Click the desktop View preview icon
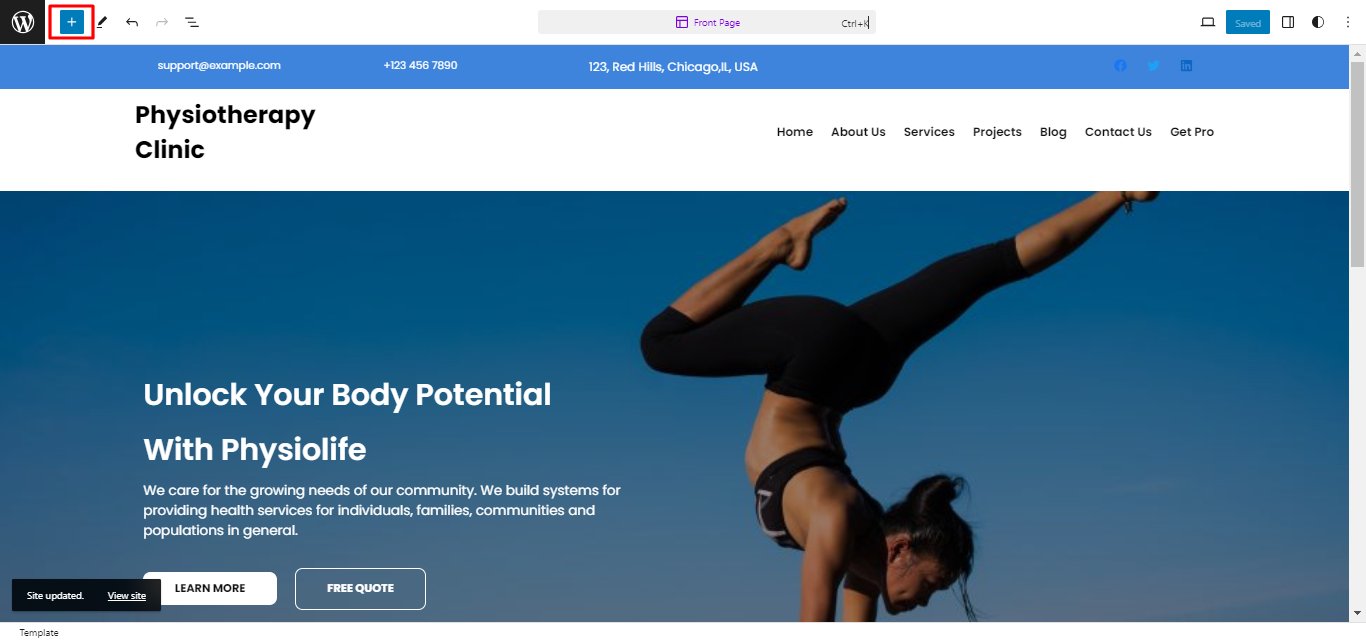This screenshot has width=1366, height=641. pos(1208,22)
